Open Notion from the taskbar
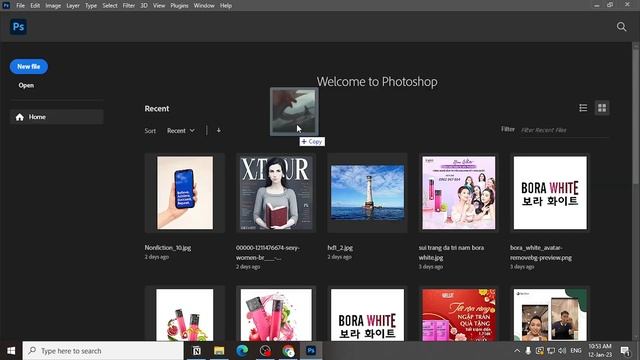 (x=196, y=351)
